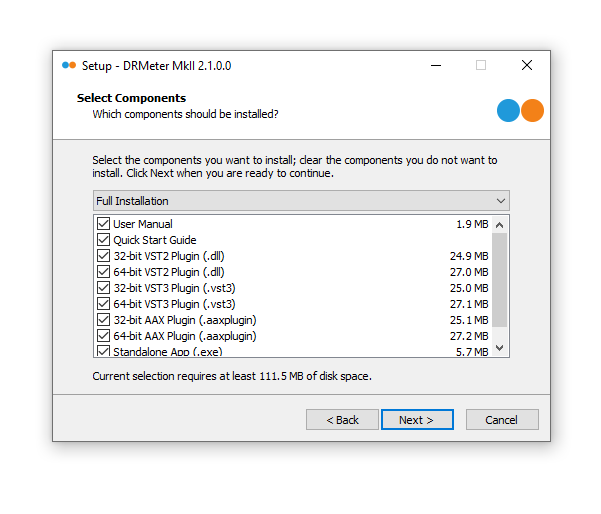Viewport: 601px width, 514px height.
Task: Proceed with the Next button
Action: point(417,420)
